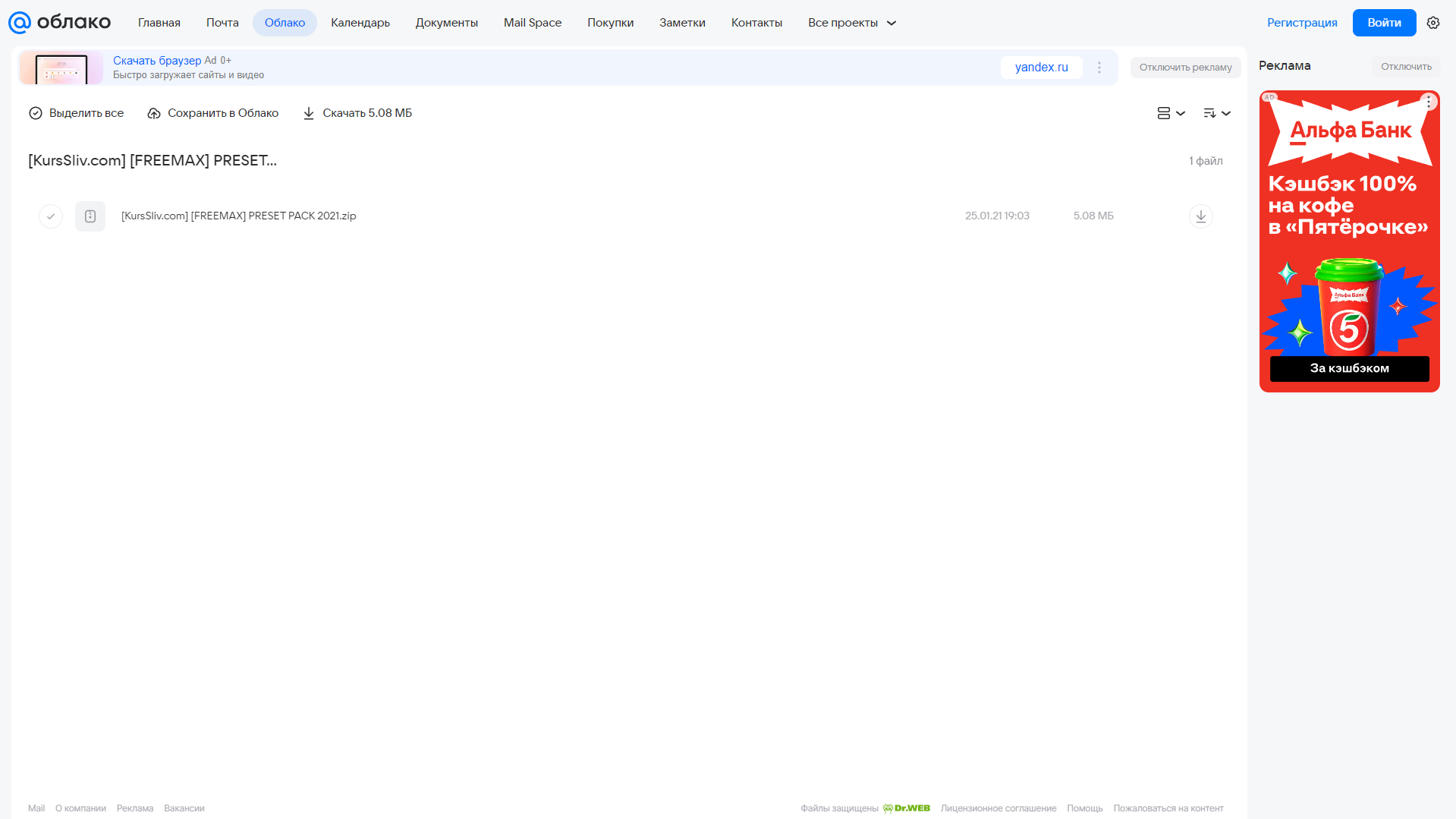1456x819 pixels.
Task: Click the Сохранить в Облако cloud icon
Action: pos(154,113)
